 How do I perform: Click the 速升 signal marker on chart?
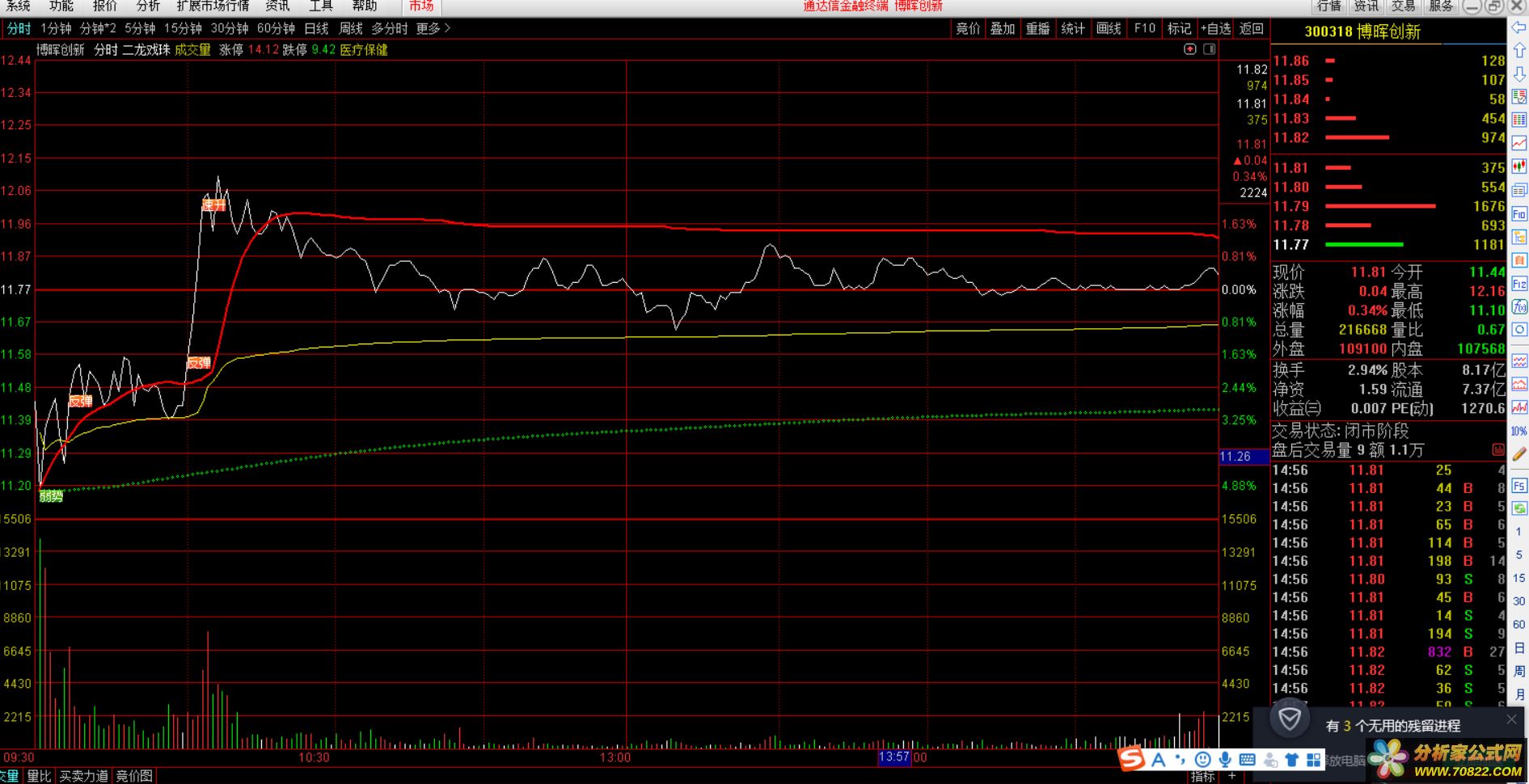click(213, 205)
